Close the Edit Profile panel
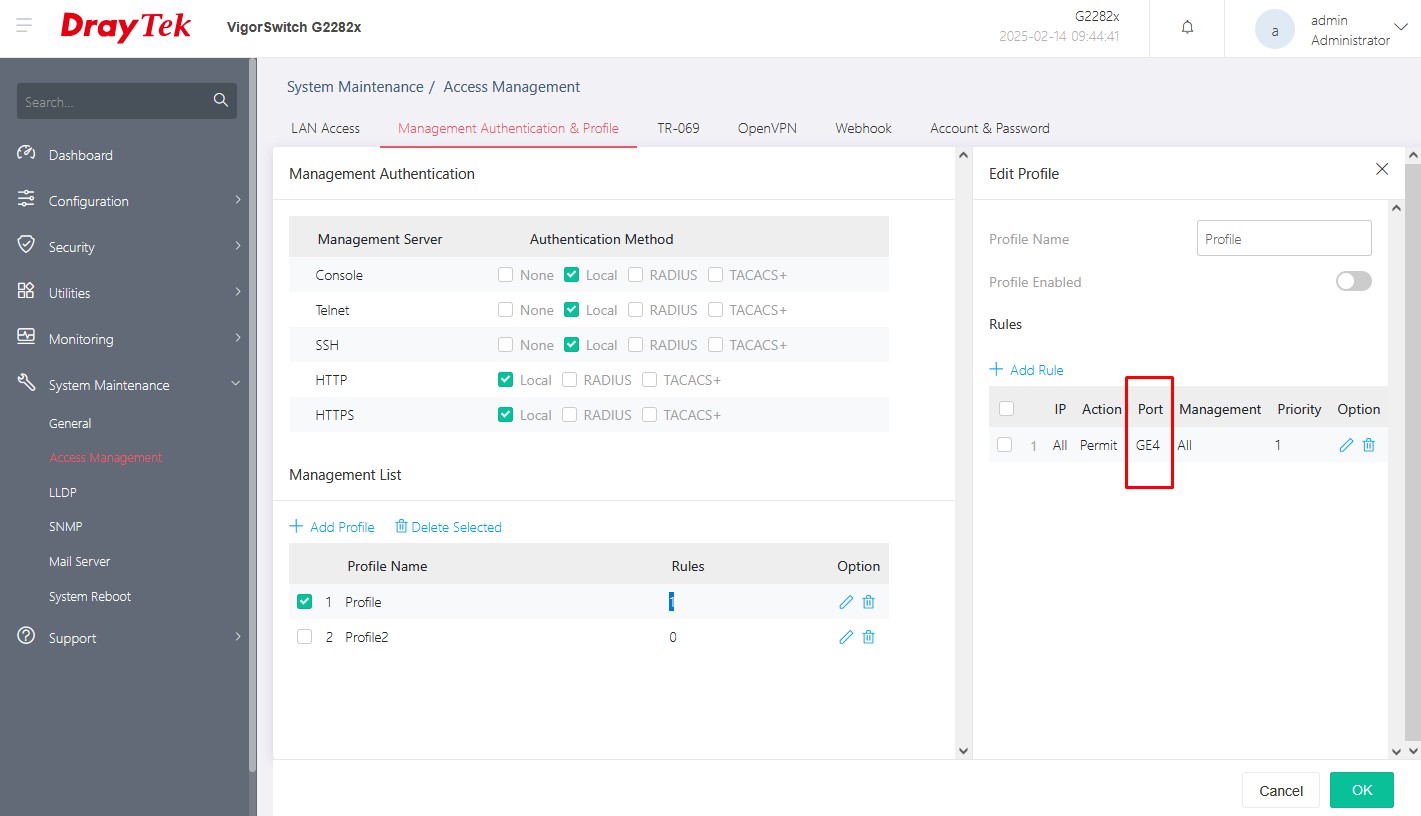The height and width of the screenshot is (816, 1421). (1382, 170)
